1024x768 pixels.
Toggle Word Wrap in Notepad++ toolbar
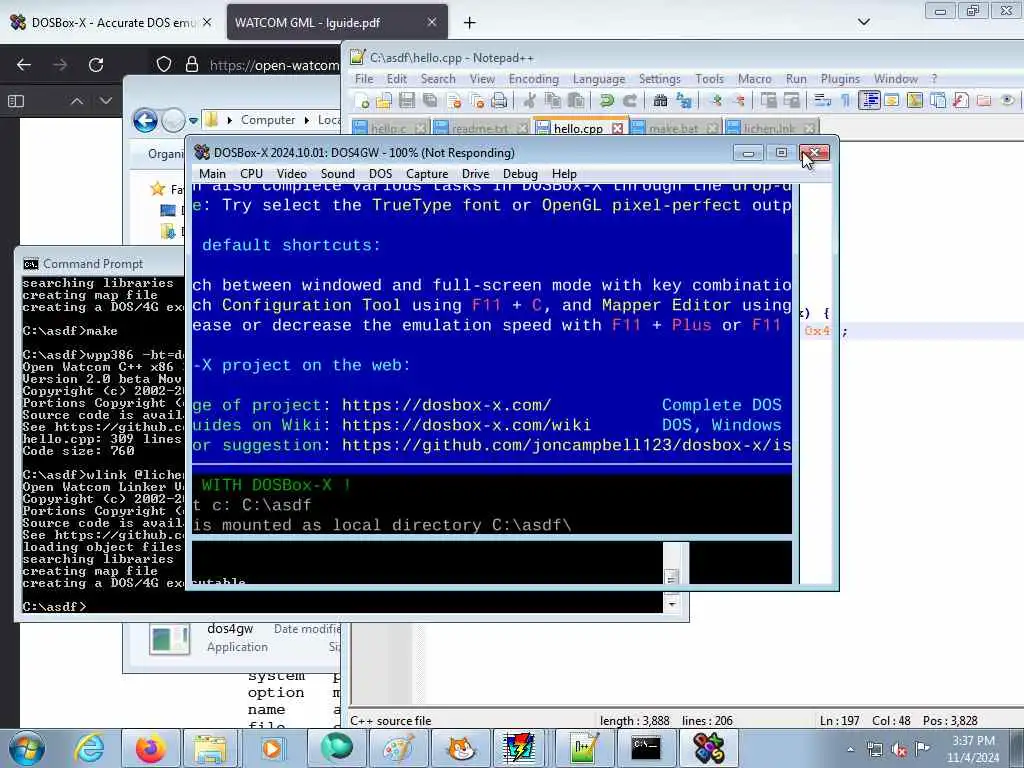(822, 100)
